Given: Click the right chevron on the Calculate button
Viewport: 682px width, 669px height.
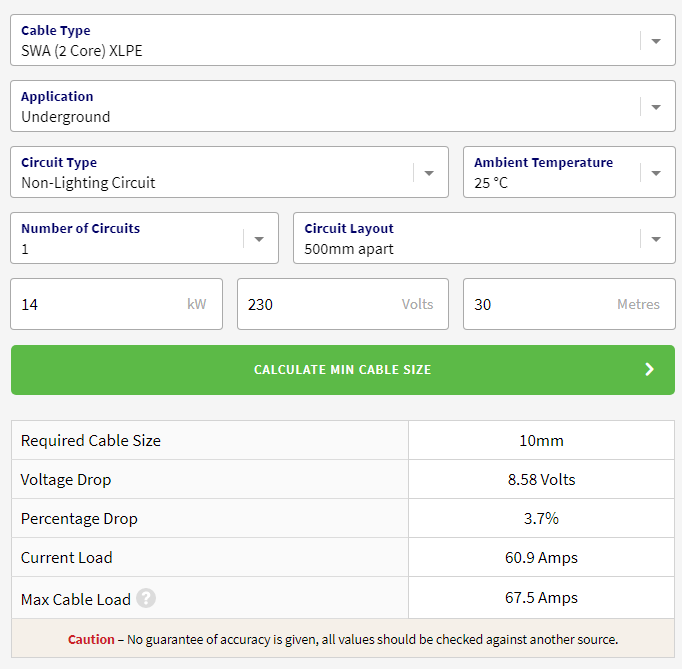Looking at the screenshot, I should 649,370.
